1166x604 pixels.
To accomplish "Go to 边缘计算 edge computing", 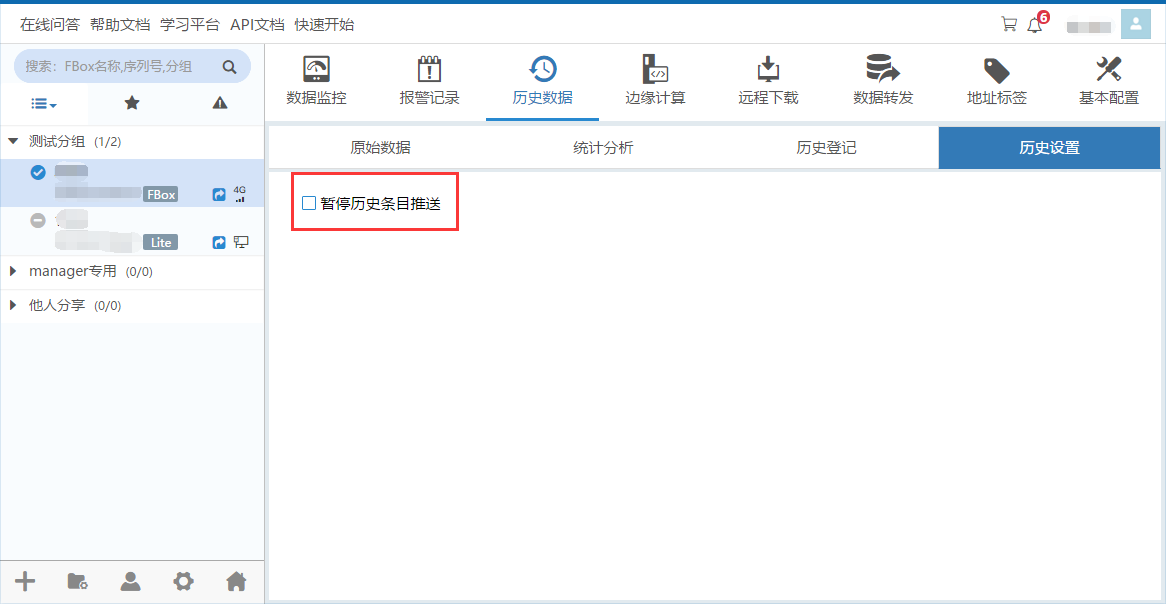I will coord(655,70).
